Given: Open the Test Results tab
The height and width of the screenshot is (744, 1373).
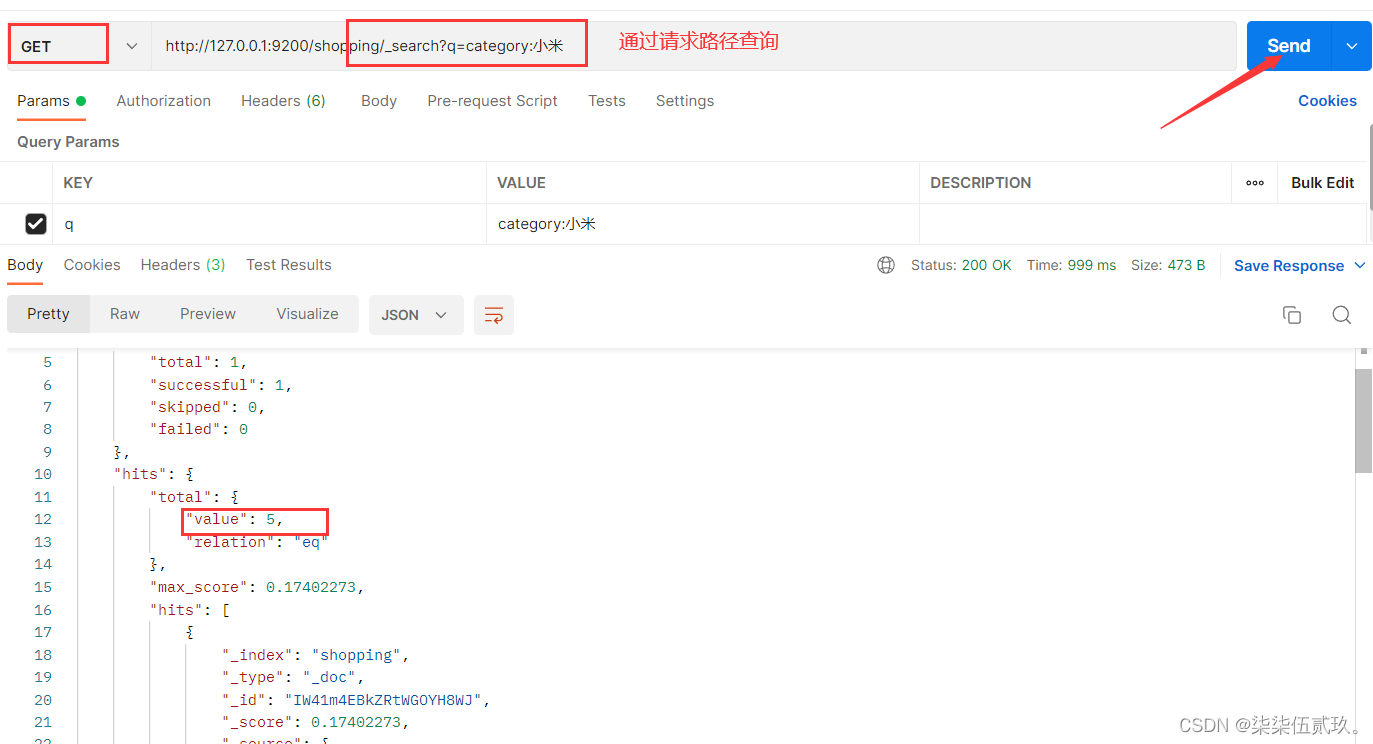Looking at the screenshot, I should (289, 265).
